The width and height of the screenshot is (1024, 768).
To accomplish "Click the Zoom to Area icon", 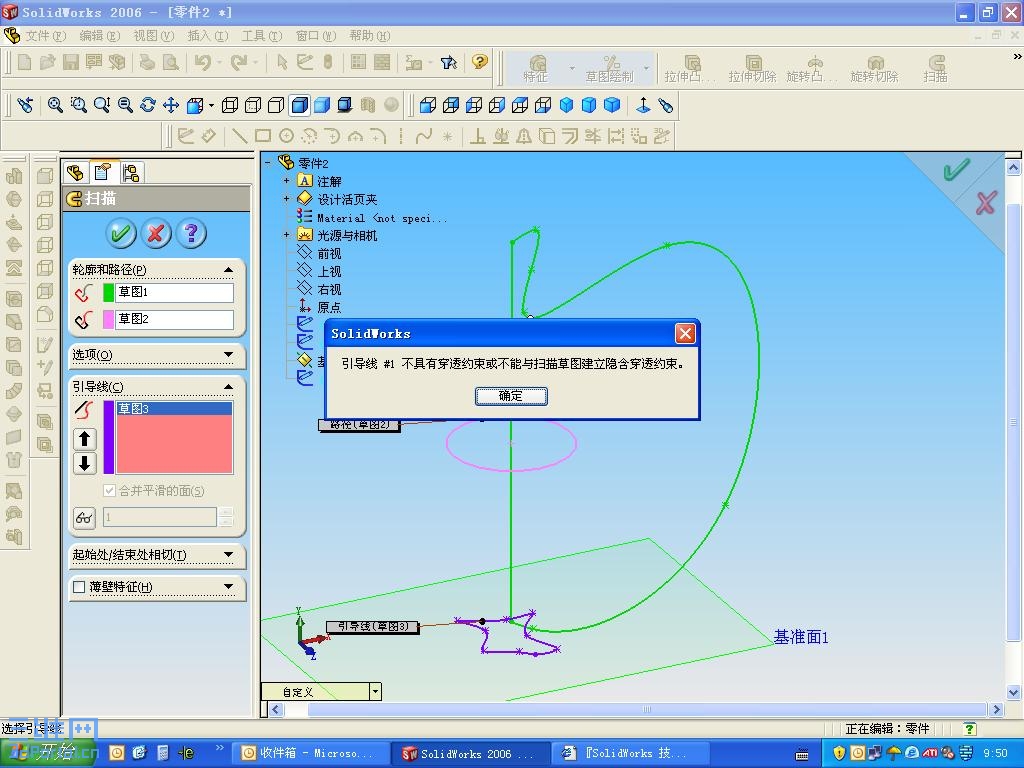I will 79,105.
